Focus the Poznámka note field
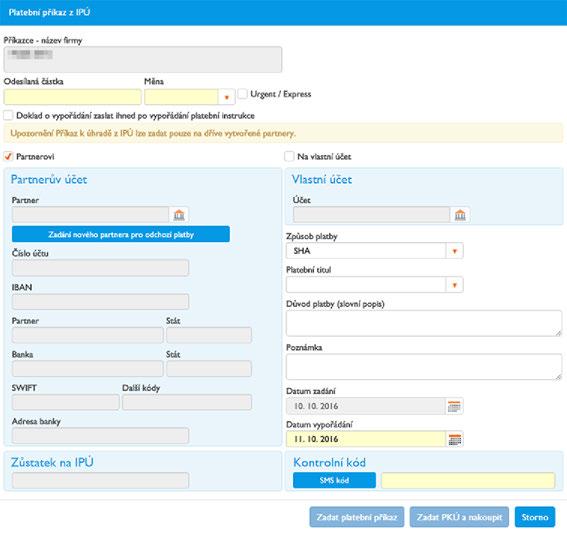567x533 pixels. click(x=424, y=367)
